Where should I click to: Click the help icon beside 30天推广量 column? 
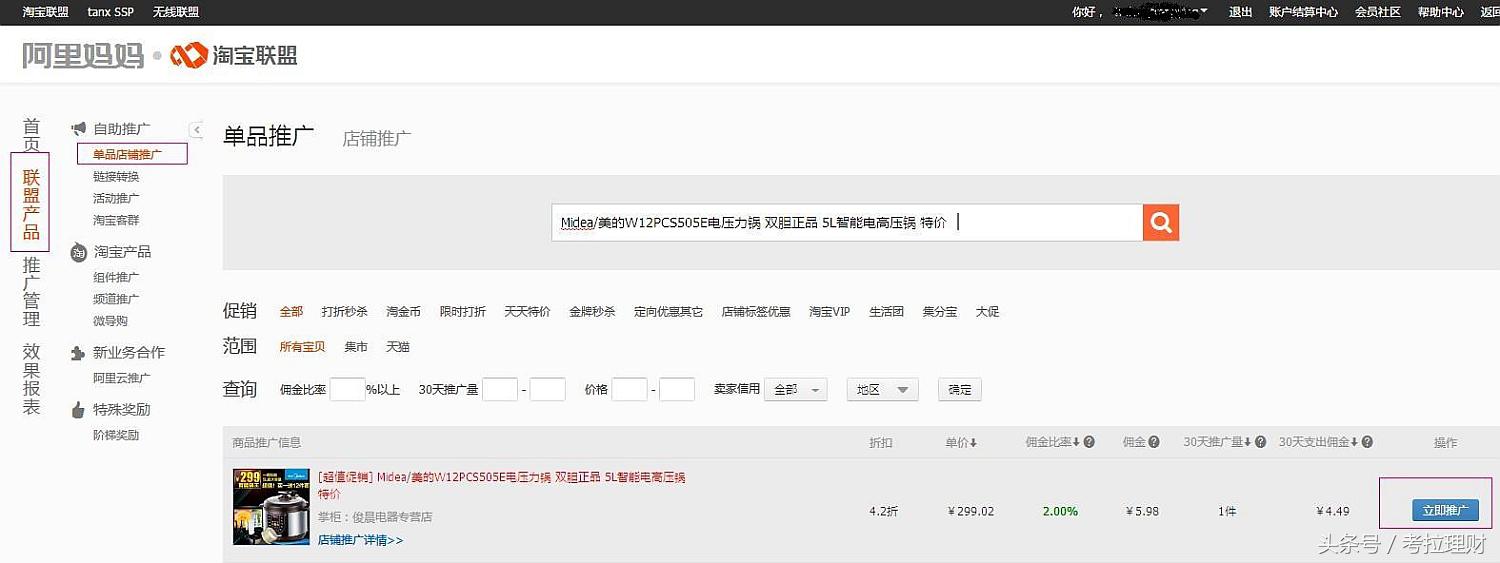(x=1261, y=442)
